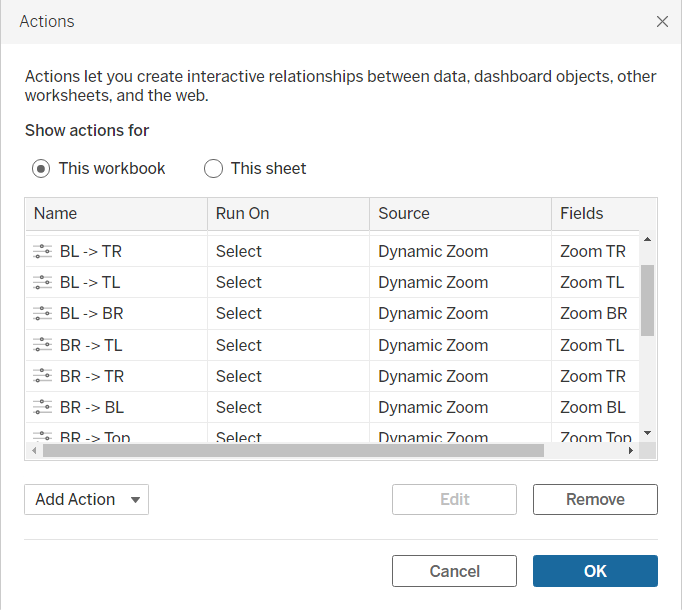The image size is (682, 610).
Task: Click the action icon beside BR -> BL
Action: 42,407
